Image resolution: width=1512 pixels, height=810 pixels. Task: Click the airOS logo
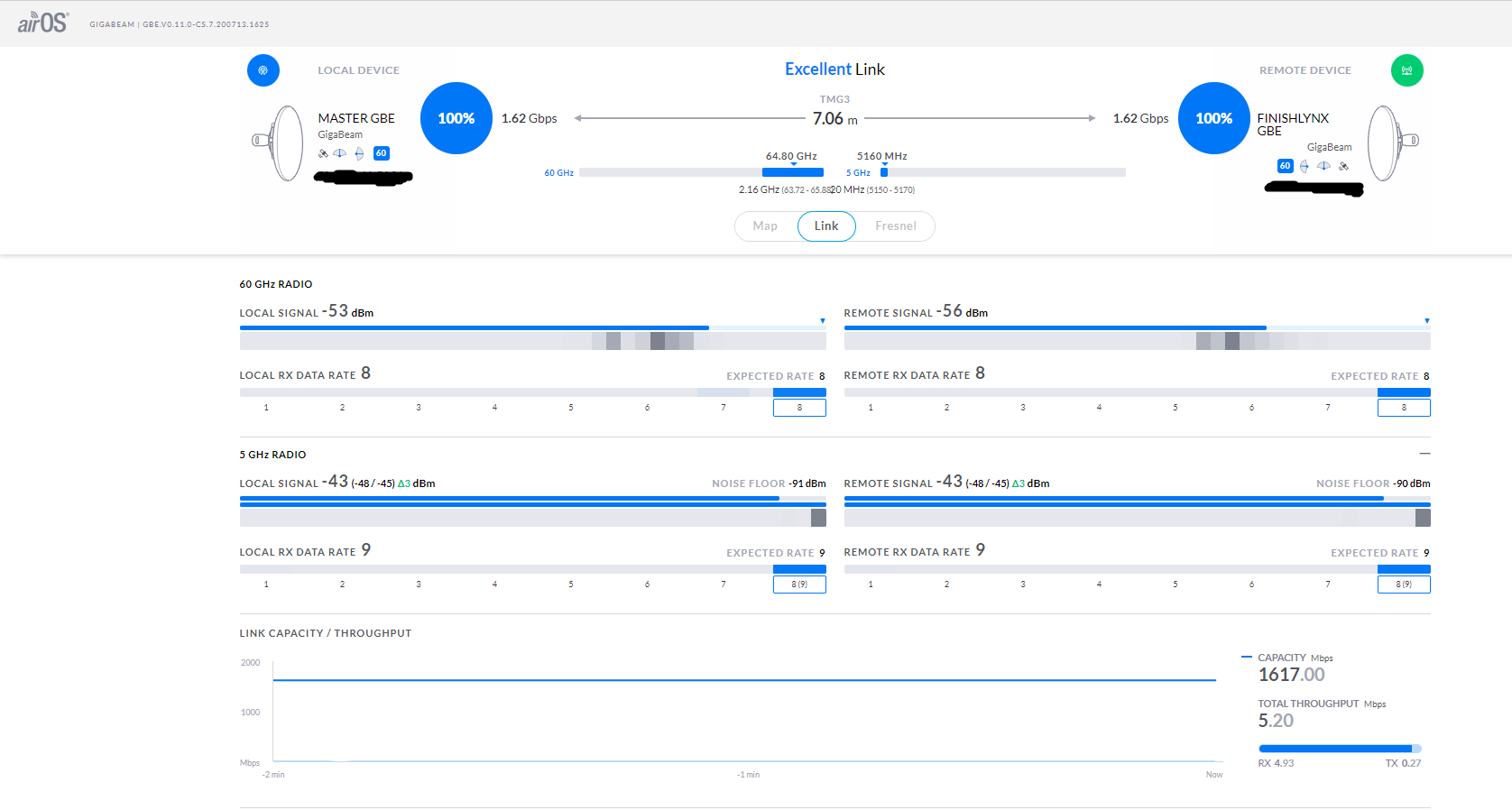(x=42, y=23)
